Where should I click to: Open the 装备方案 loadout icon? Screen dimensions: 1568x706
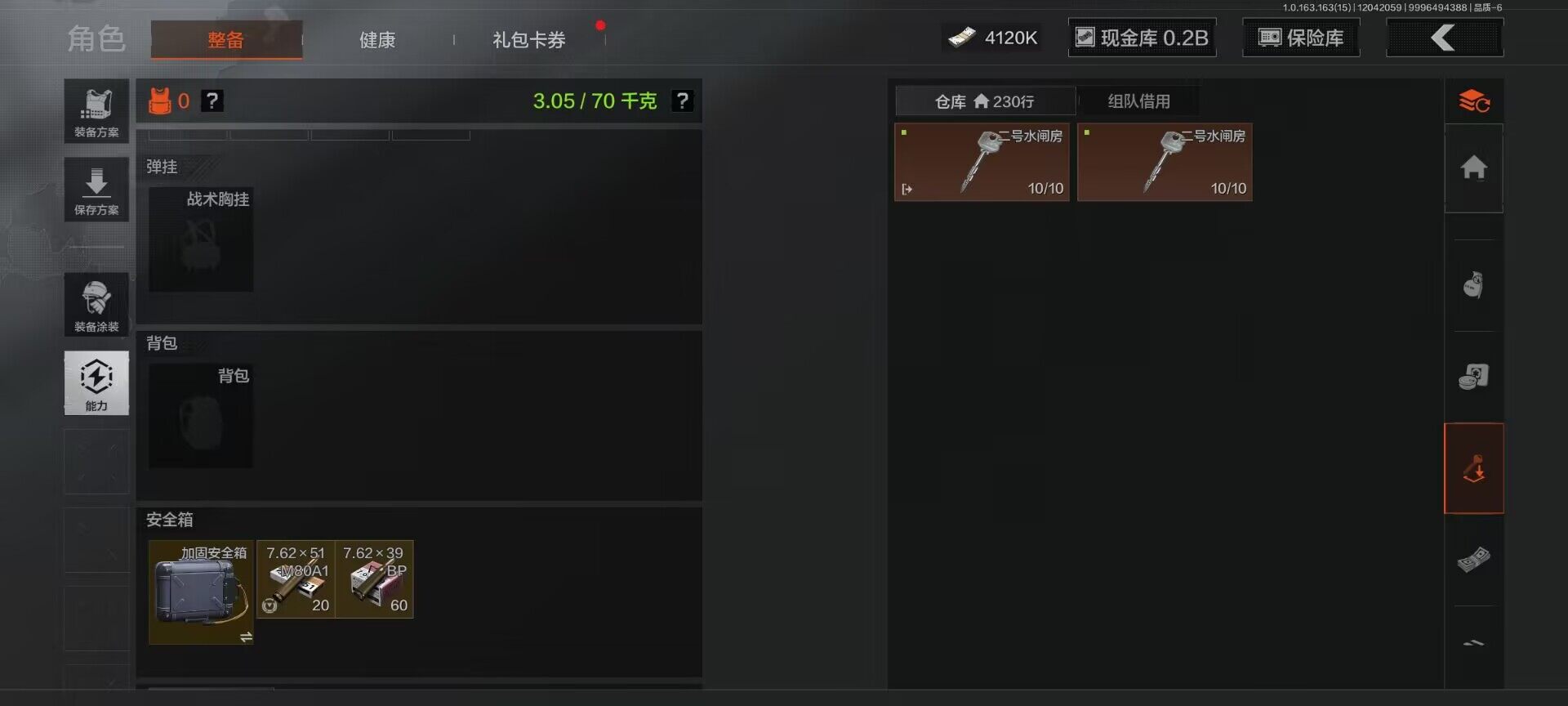[x=96, y=111]
